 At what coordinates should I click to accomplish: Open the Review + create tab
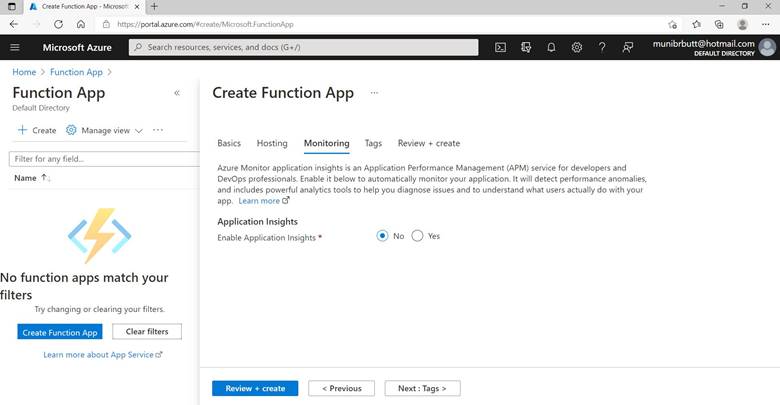click(x=429, y=143)
